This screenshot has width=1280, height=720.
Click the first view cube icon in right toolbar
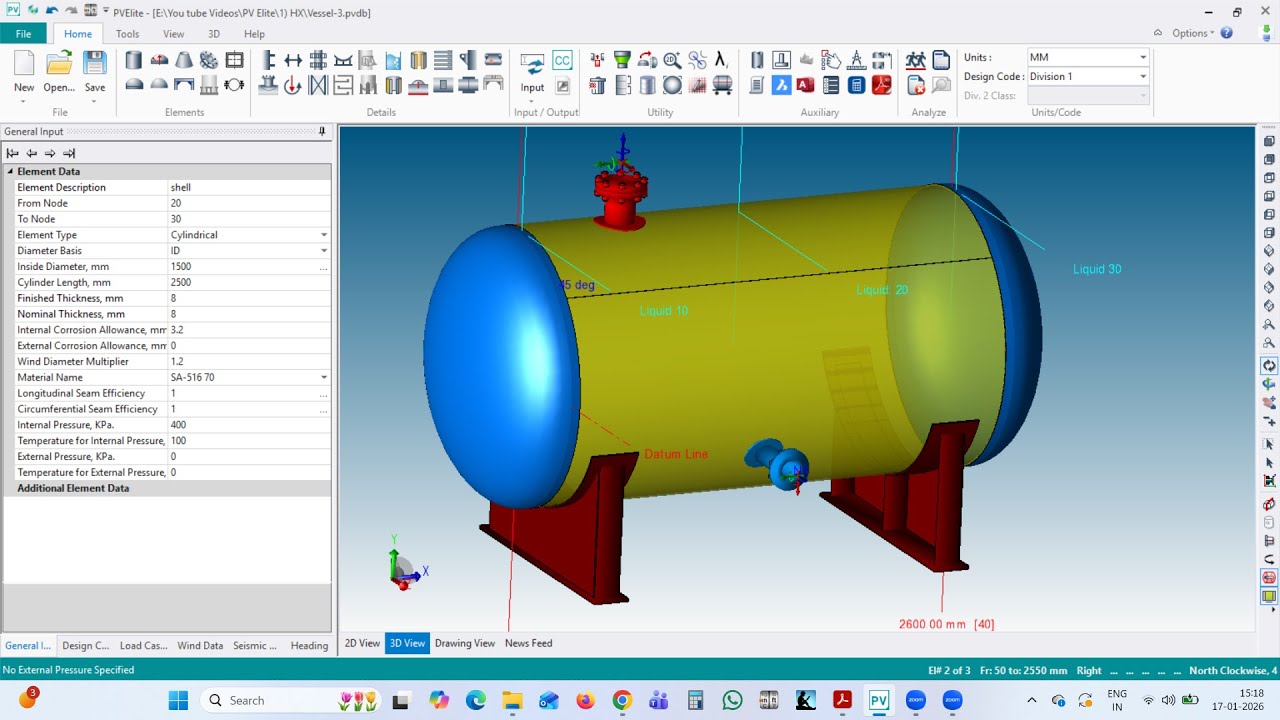[1269, 141]
